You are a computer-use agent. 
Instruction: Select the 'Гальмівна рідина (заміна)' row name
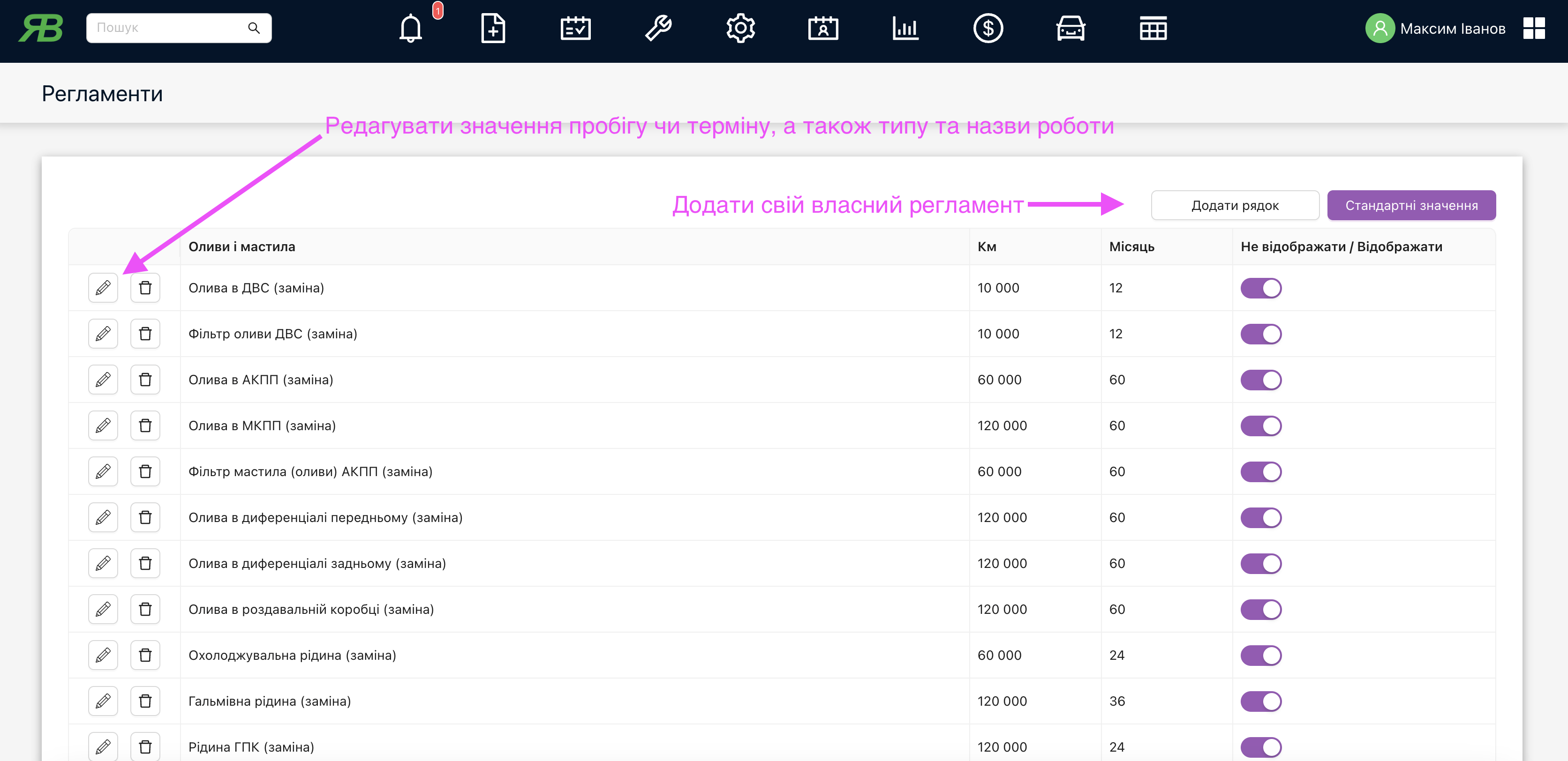(x=269, y=701)
